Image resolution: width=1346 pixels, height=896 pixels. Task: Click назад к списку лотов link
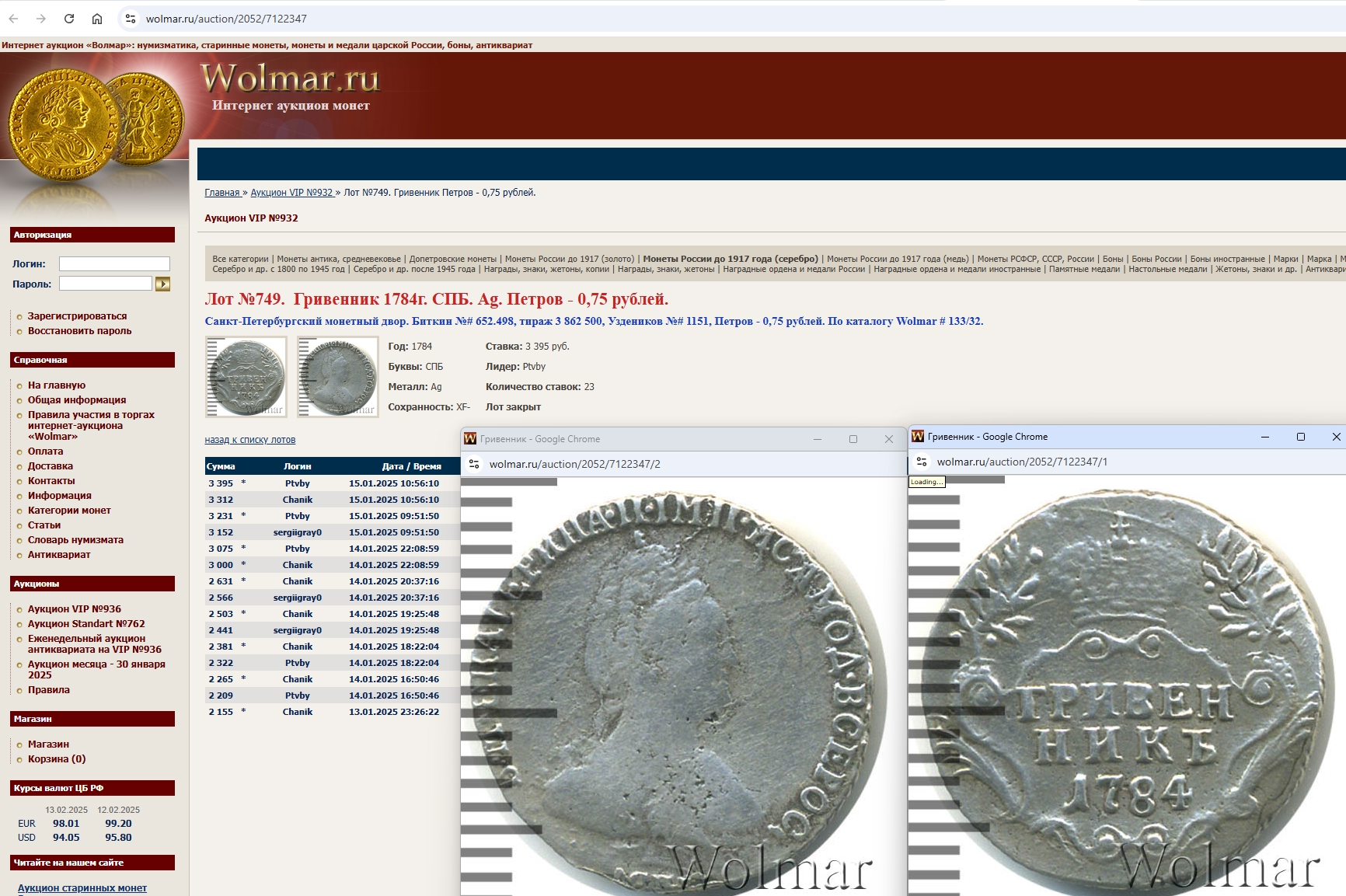coord(249,440)
